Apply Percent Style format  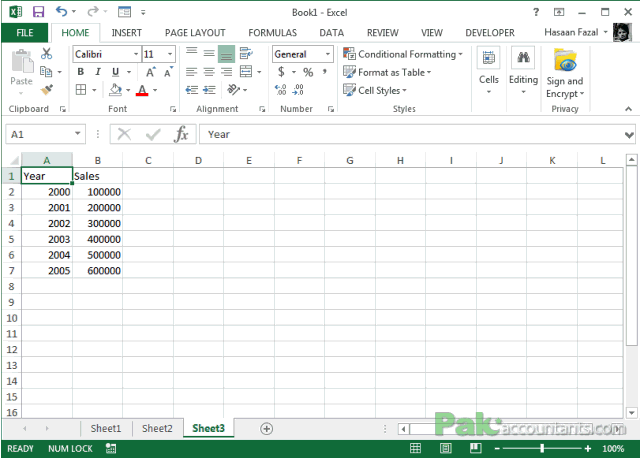coord(308,72)
